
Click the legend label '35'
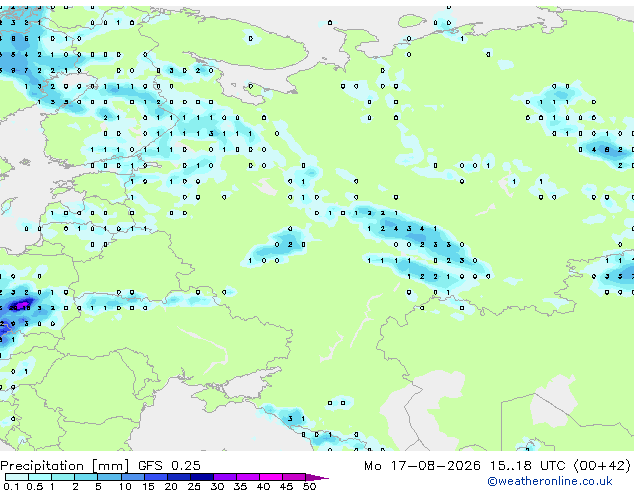240,486
